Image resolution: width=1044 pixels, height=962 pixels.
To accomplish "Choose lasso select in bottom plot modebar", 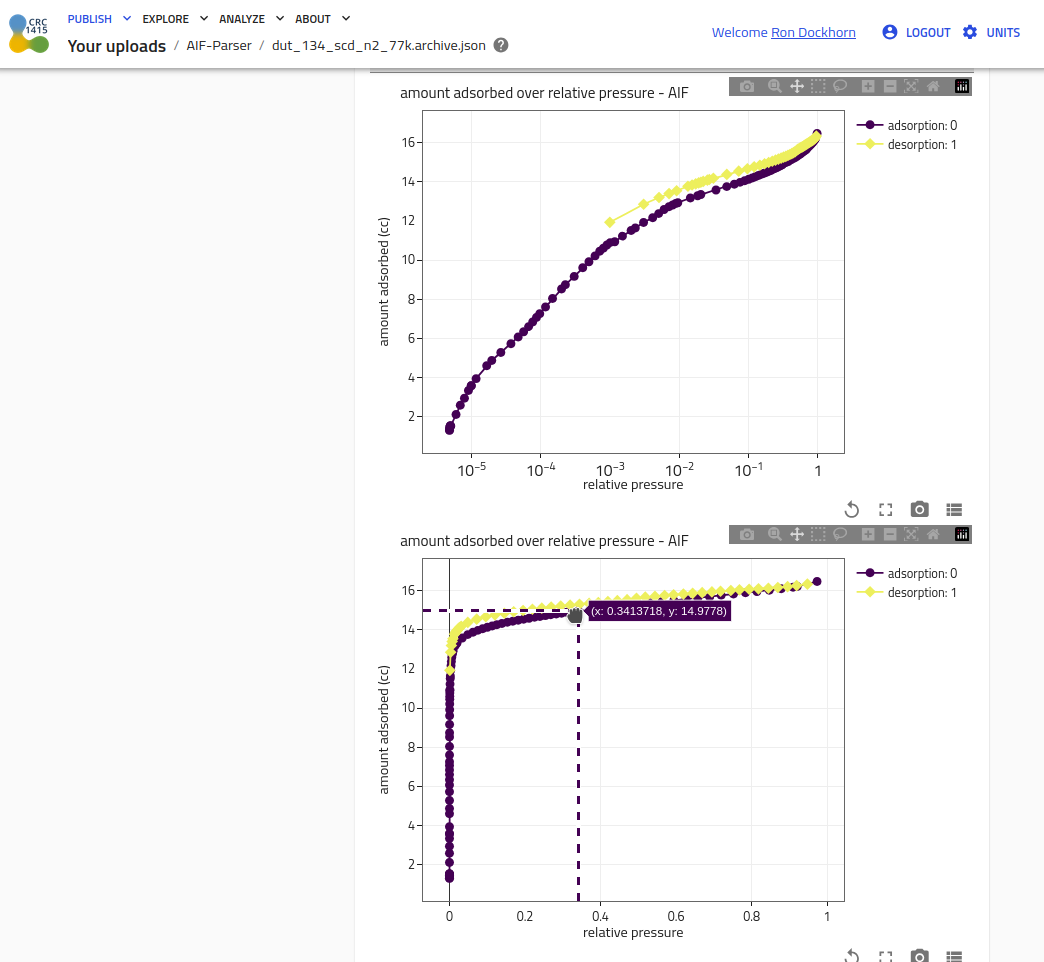I will click(x=840, y=535).
